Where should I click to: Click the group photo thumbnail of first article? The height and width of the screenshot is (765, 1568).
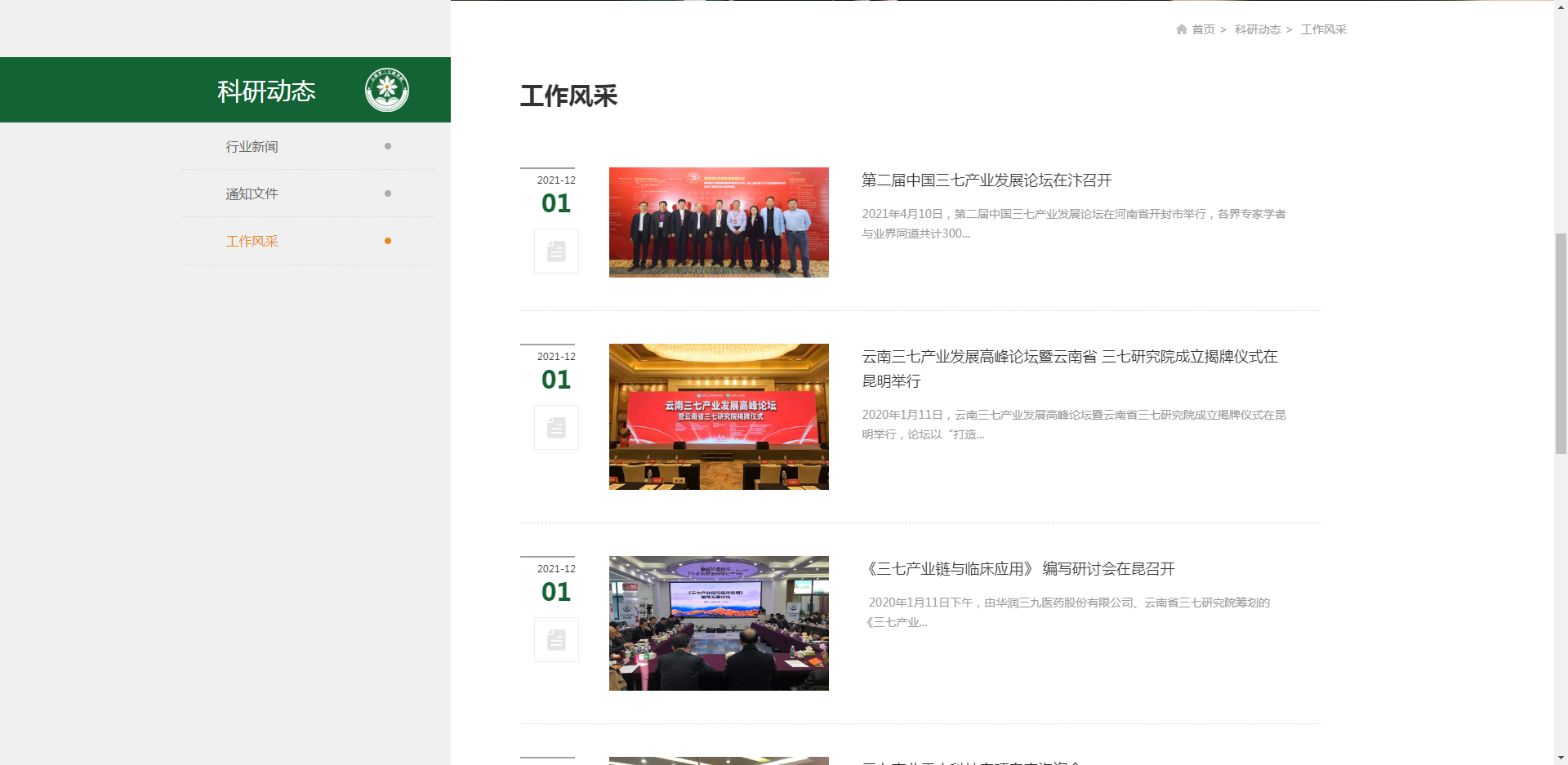point(719,222)
